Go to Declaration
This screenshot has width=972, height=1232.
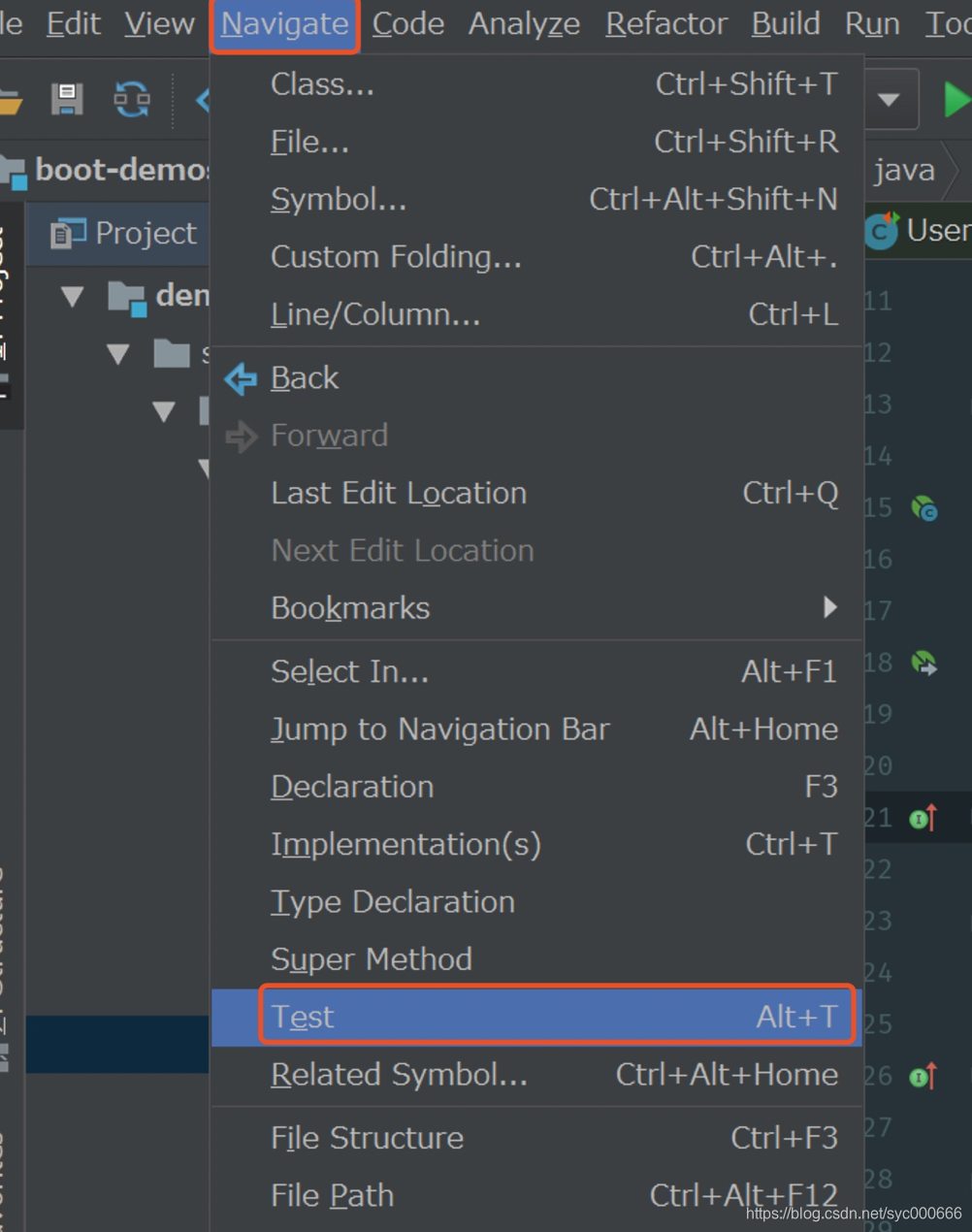point(537,787)
